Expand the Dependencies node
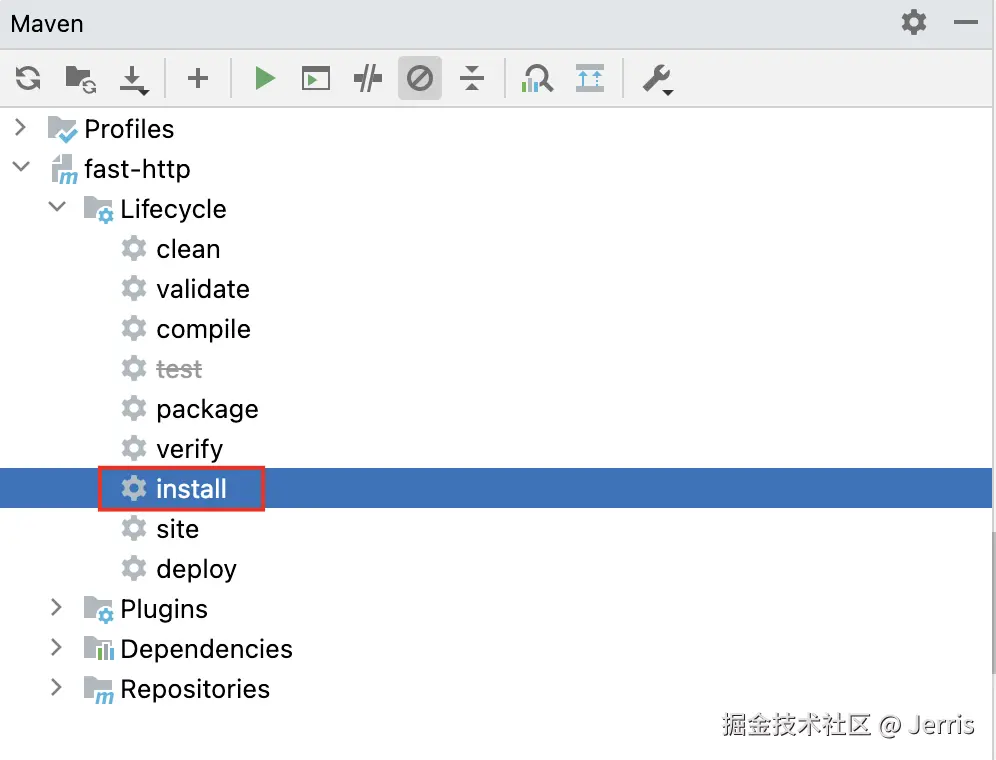This screenshot has height=760, width=996. click(57, 647)
